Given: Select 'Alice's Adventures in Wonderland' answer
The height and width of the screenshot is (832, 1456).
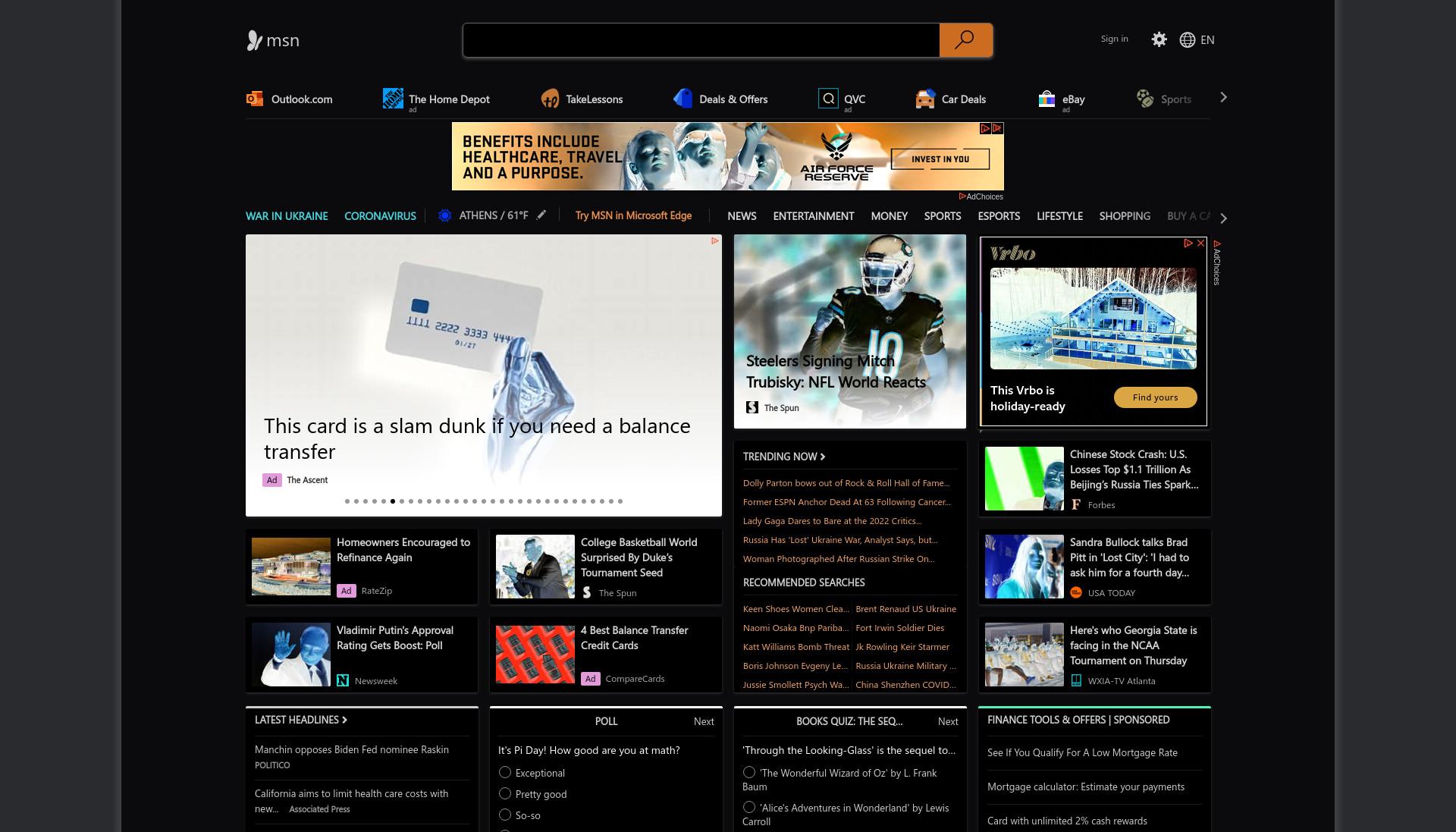Looking at the screenshot, I should (x=749, y=807).
